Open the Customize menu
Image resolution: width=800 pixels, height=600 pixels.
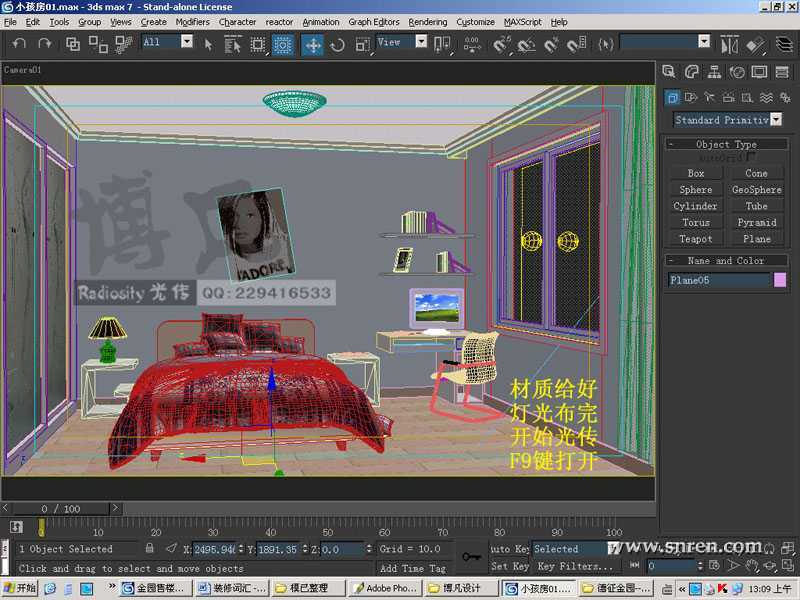(475, 22)
